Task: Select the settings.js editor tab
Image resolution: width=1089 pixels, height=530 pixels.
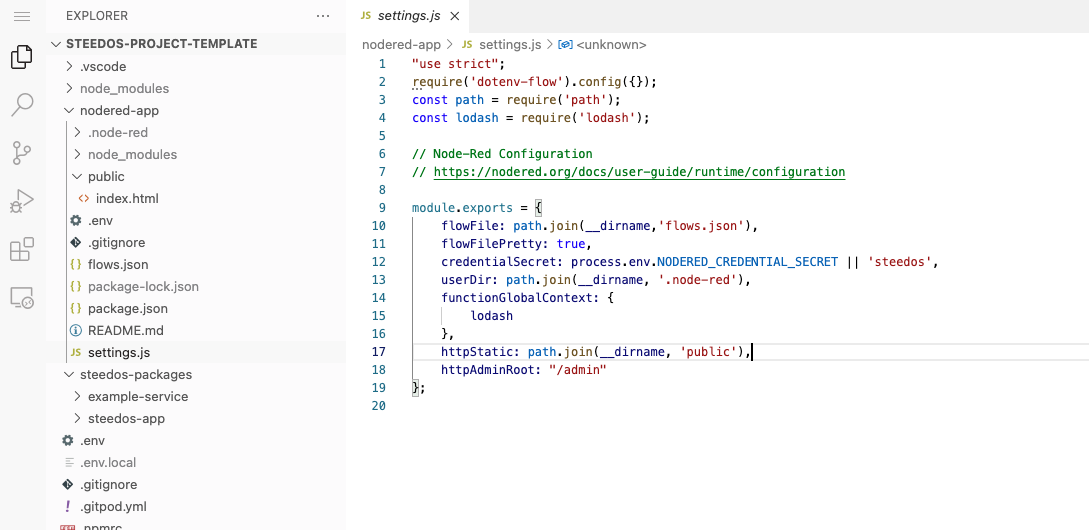Action: 408,16
